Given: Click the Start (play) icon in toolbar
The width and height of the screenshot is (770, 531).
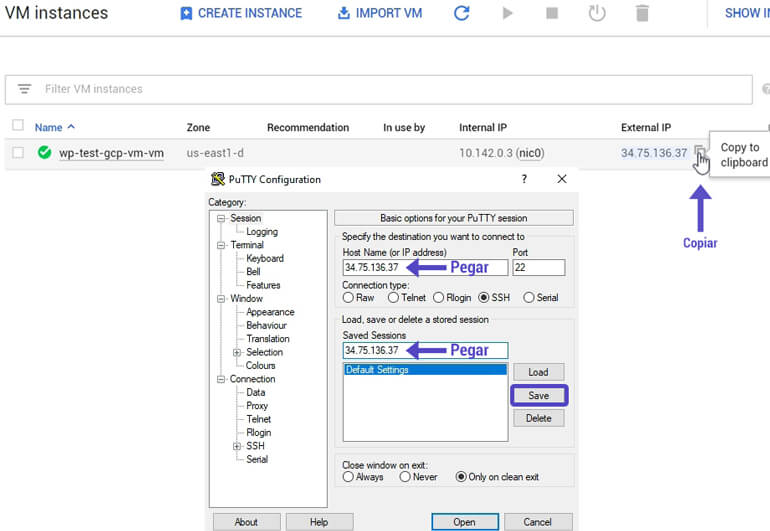Looking at the screenshot, I should (507, 13).
